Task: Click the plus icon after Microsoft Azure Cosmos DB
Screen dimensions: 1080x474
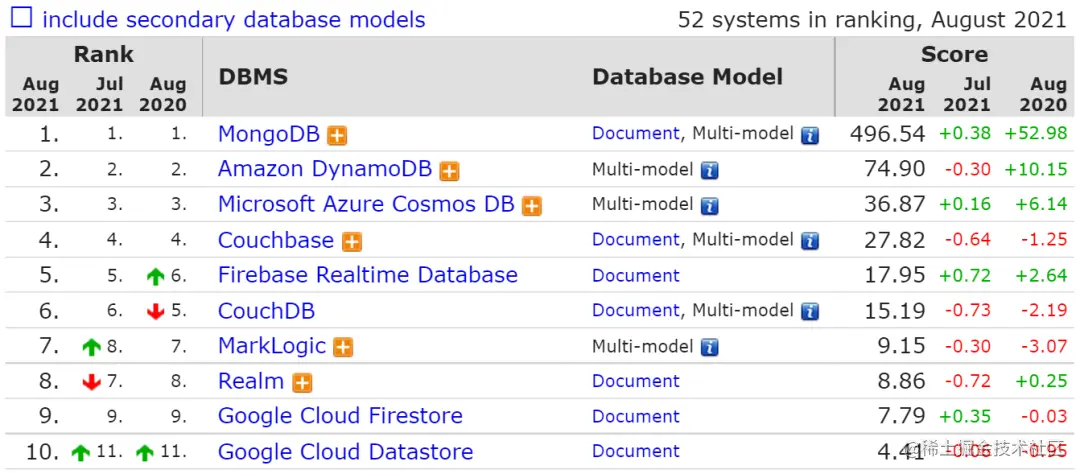Action: click(x=532, y=206)
